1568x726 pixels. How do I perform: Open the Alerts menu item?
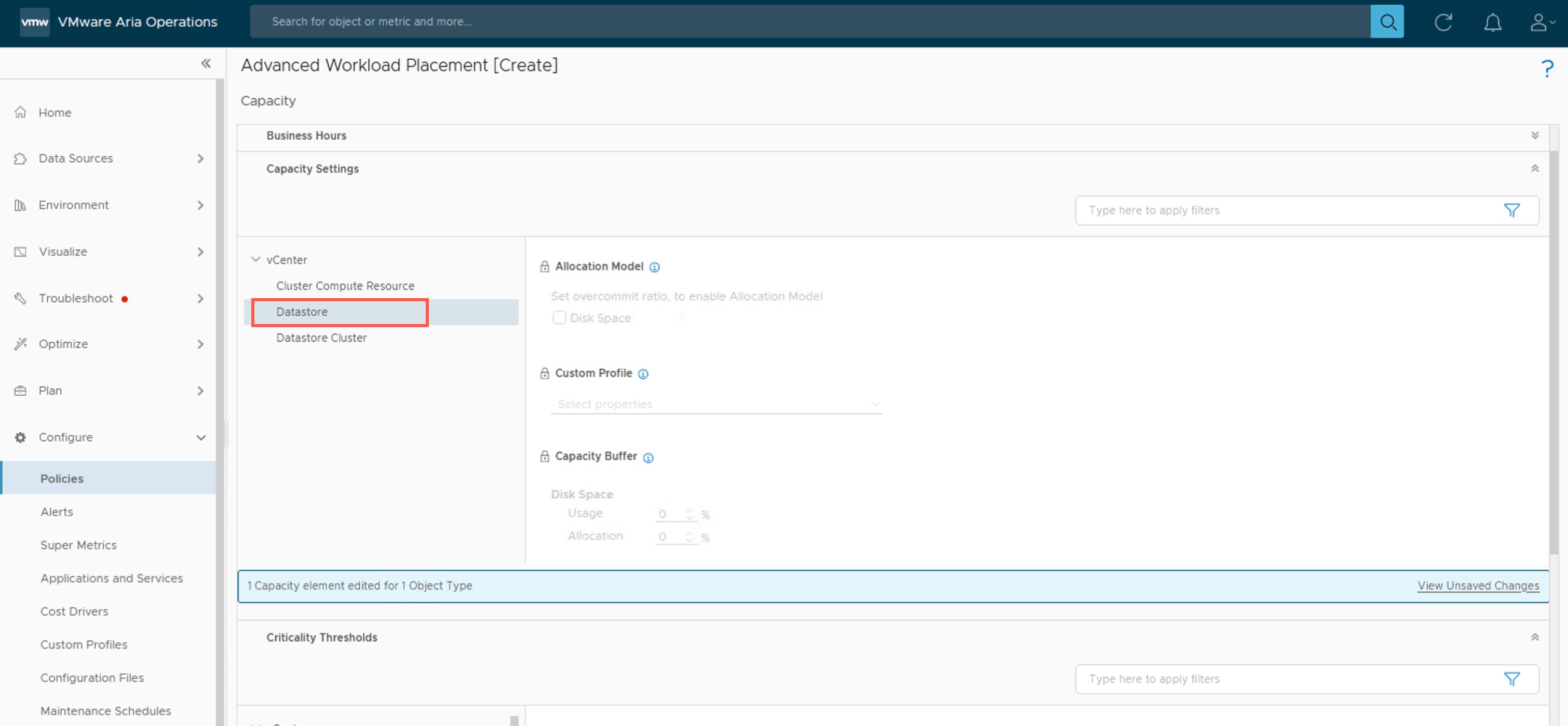click(x=57, y=512)
